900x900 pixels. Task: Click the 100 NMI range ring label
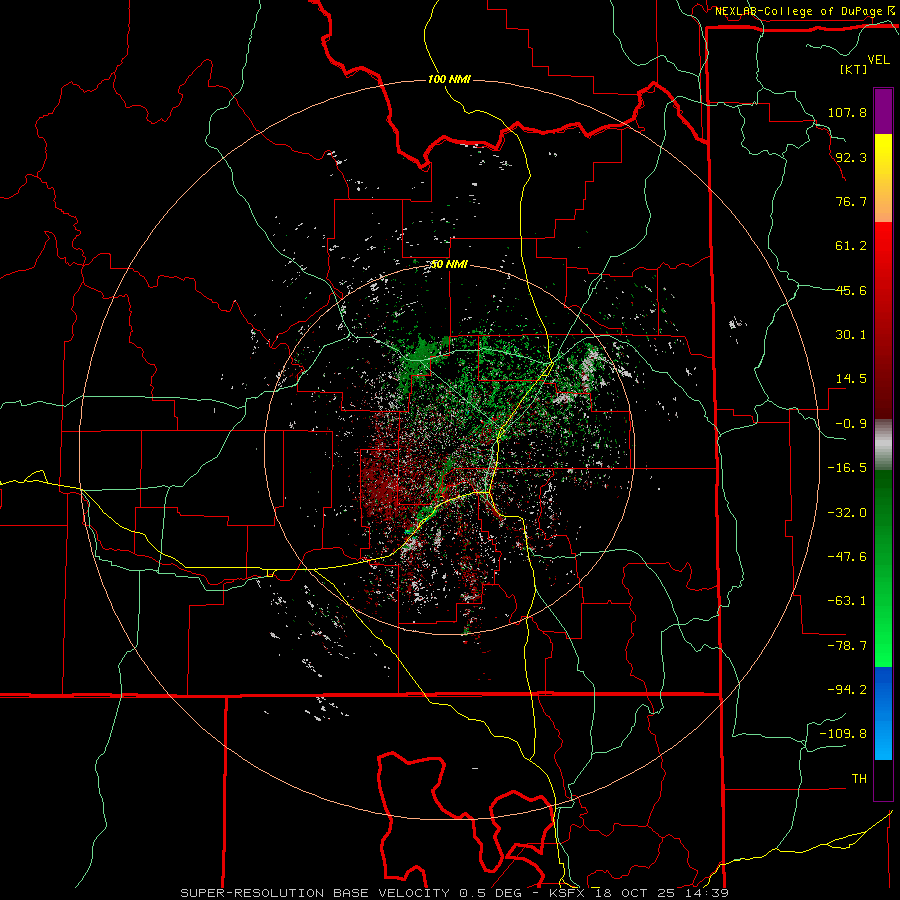click(x=449, y=79)
